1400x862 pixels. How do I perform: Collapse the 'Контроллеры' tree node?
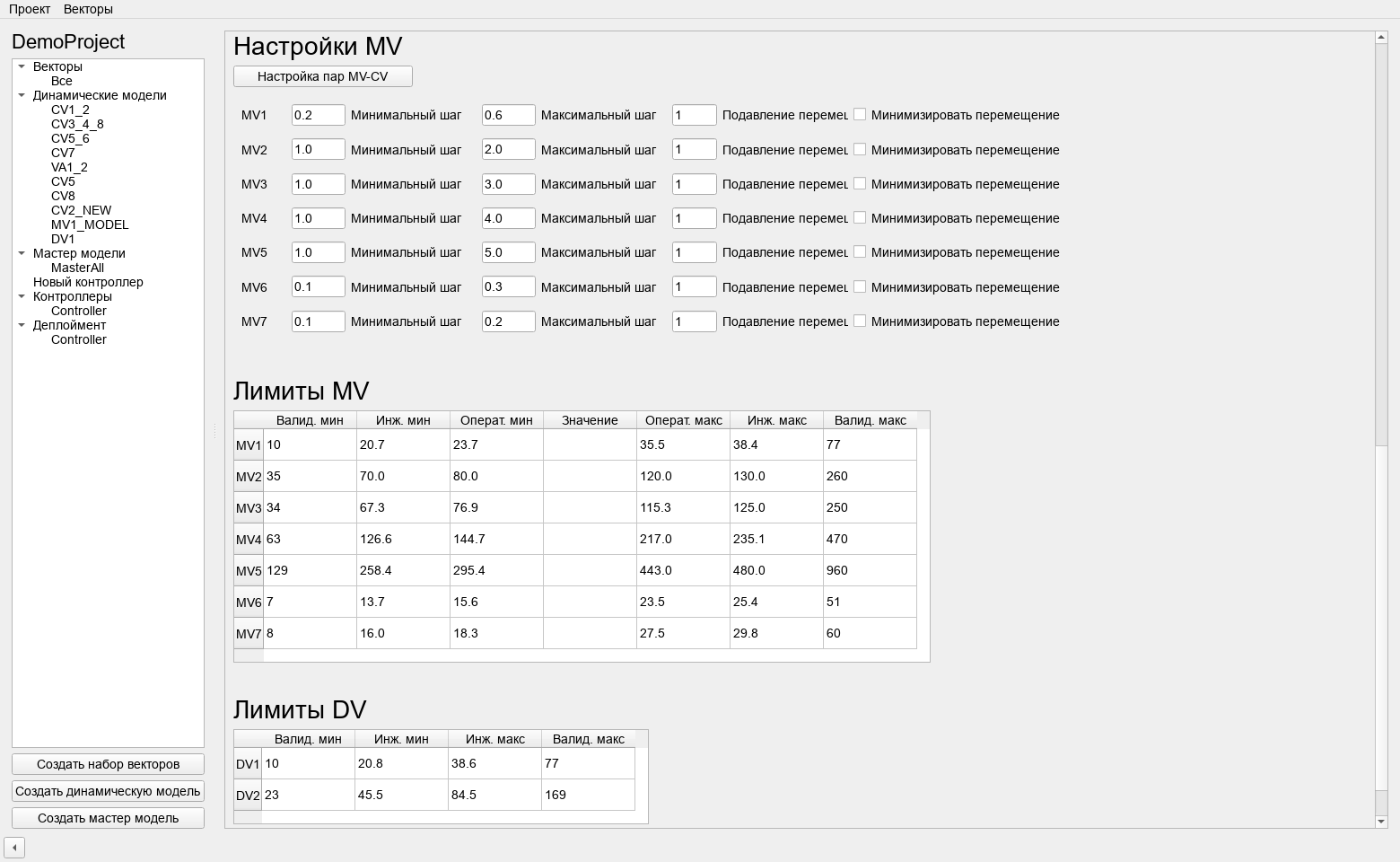point(22,296)
